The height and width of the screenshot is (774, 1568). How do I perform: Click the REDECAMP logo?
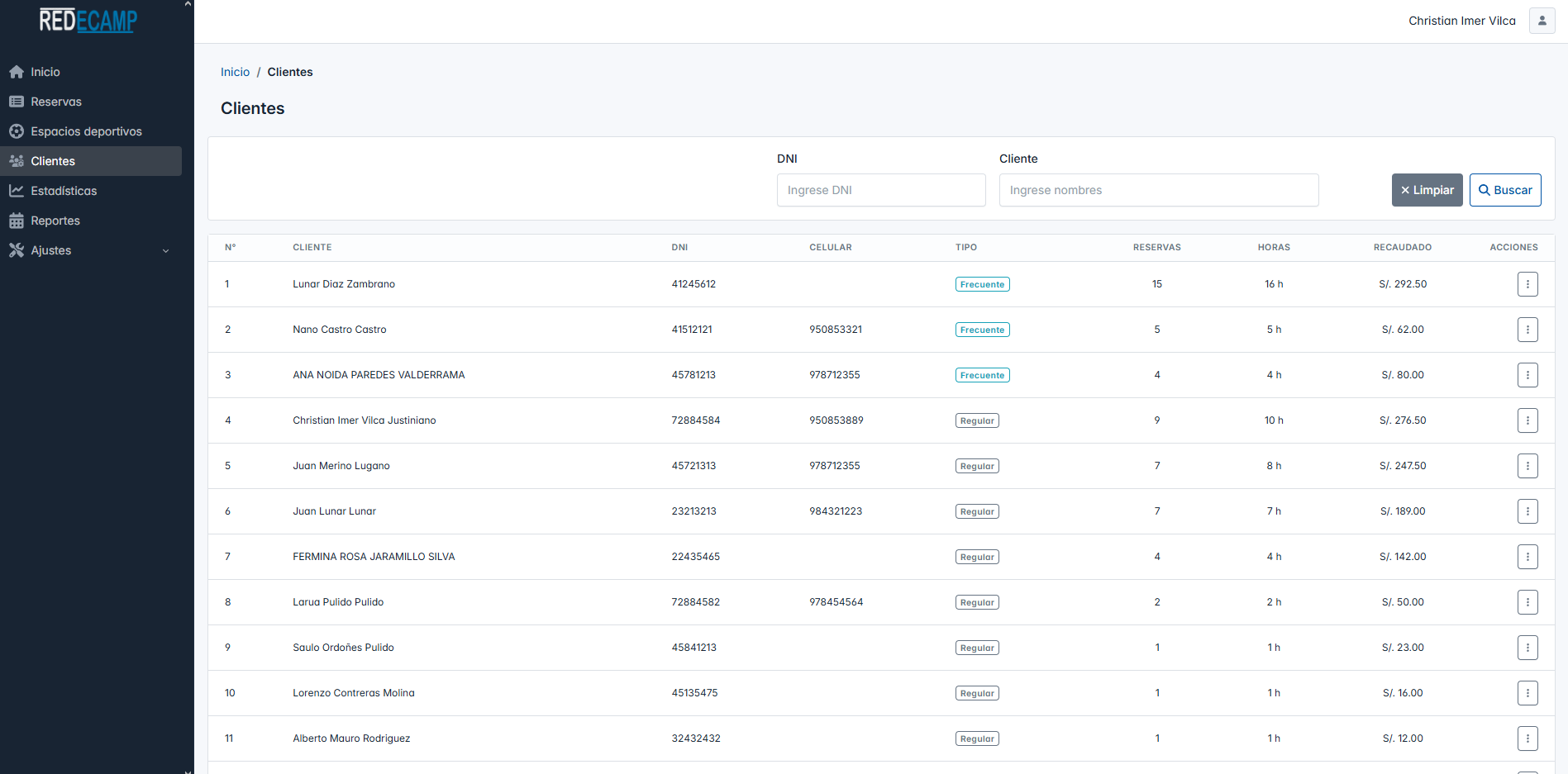(88, 21)
